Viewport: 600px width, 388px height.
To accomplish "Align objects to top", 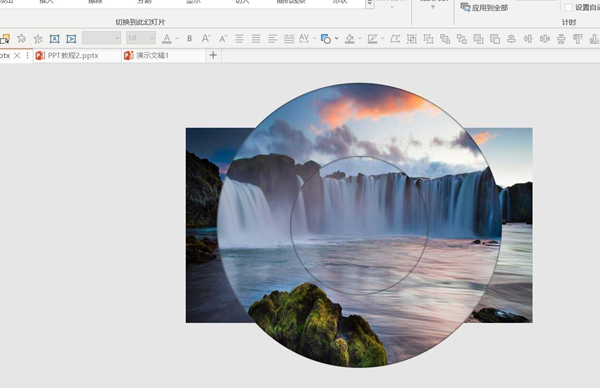I will 577,39.
